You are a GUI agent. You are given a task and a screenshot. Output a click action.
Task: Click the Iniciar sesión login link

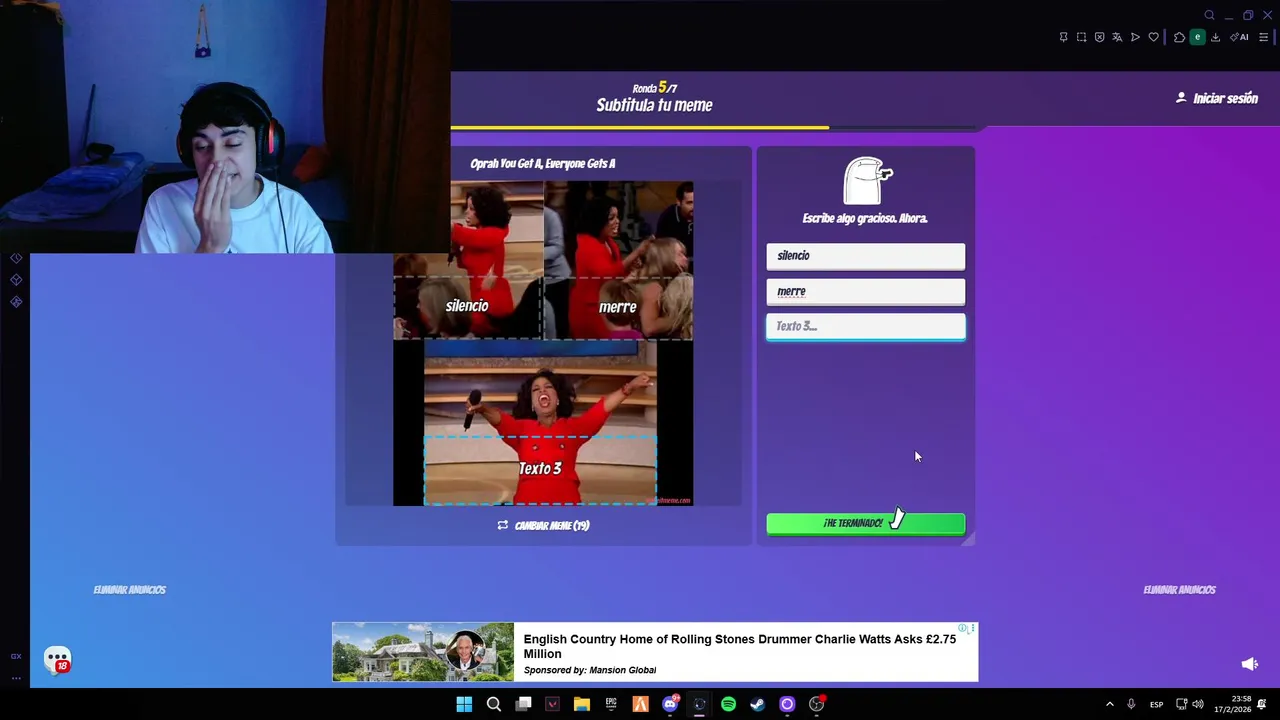point(1217,98)
